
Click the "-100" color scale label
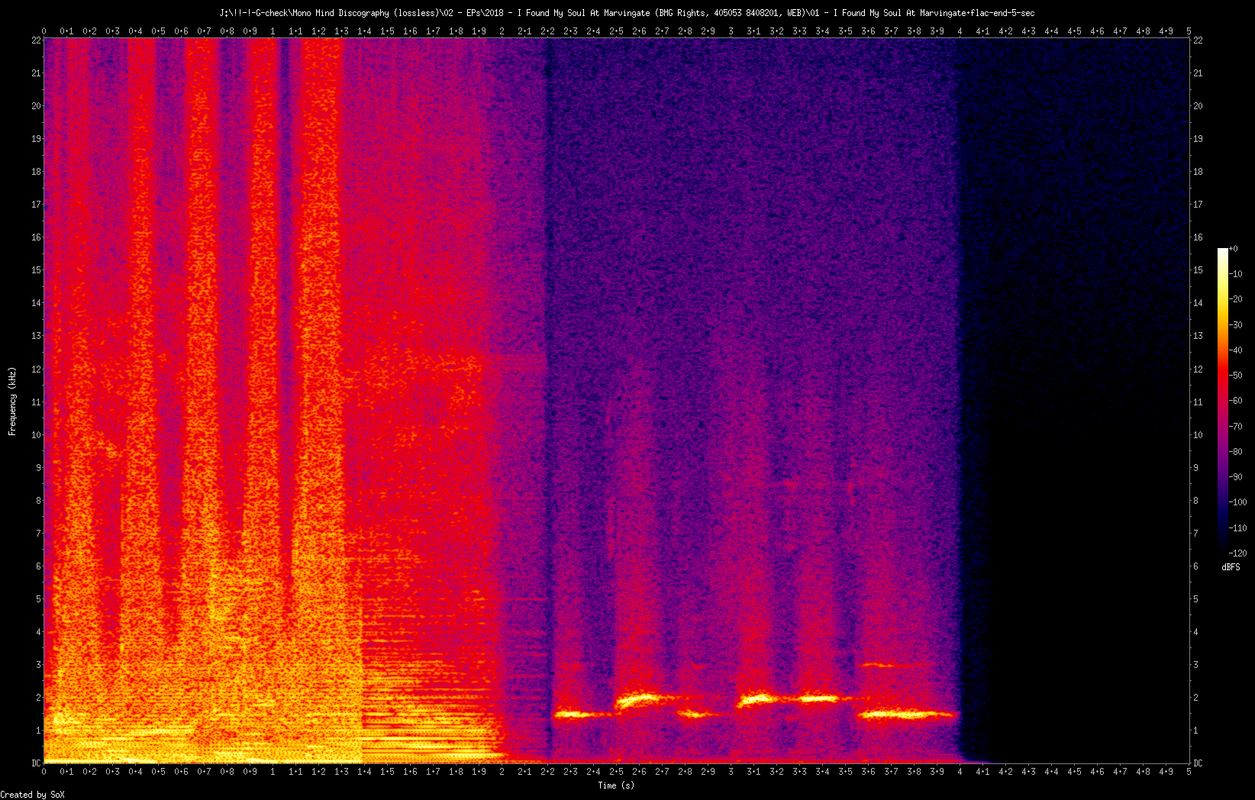(1238, 502)
